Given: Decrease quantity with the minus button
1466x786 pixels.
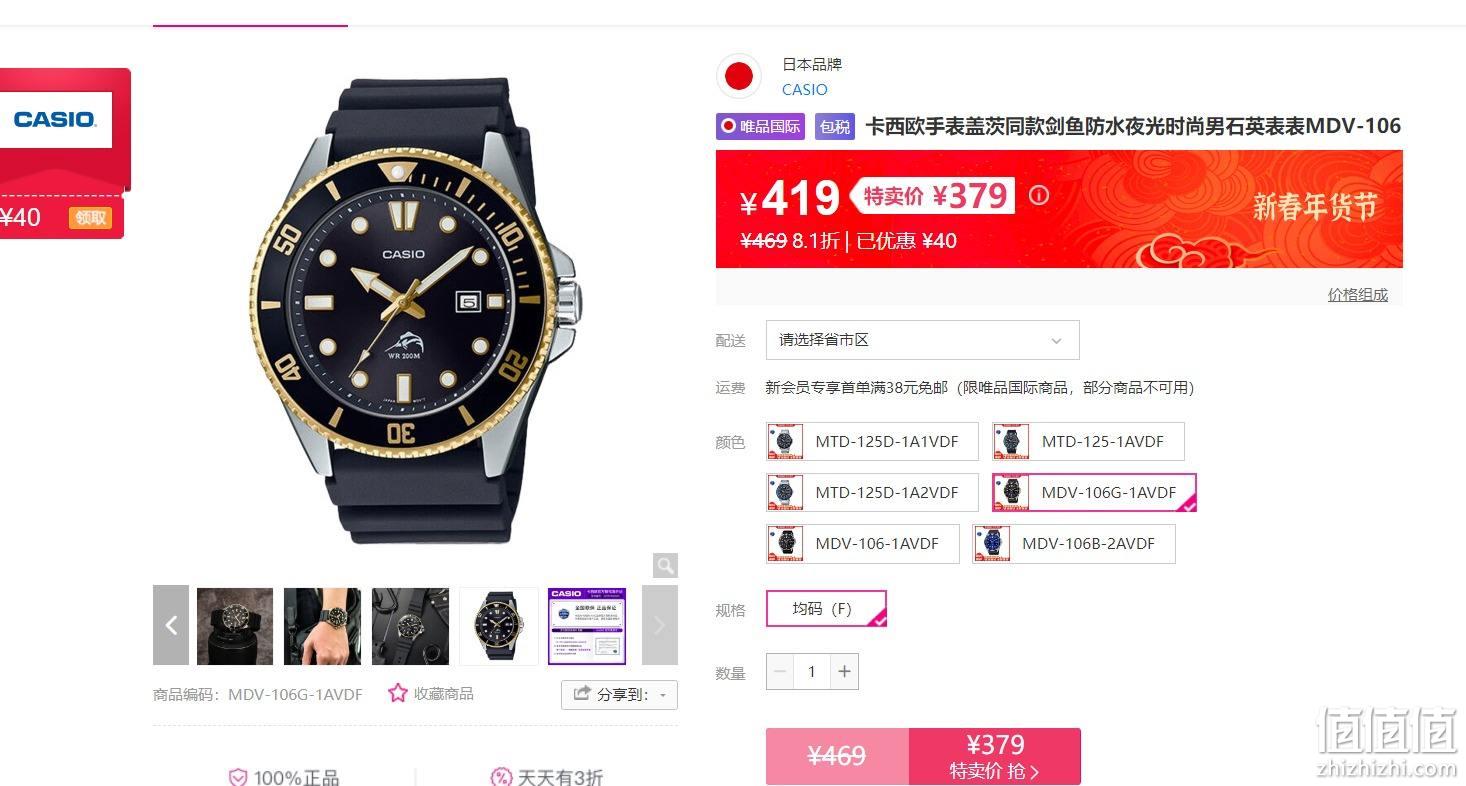Looking at the screenshot, I should 781,671.
